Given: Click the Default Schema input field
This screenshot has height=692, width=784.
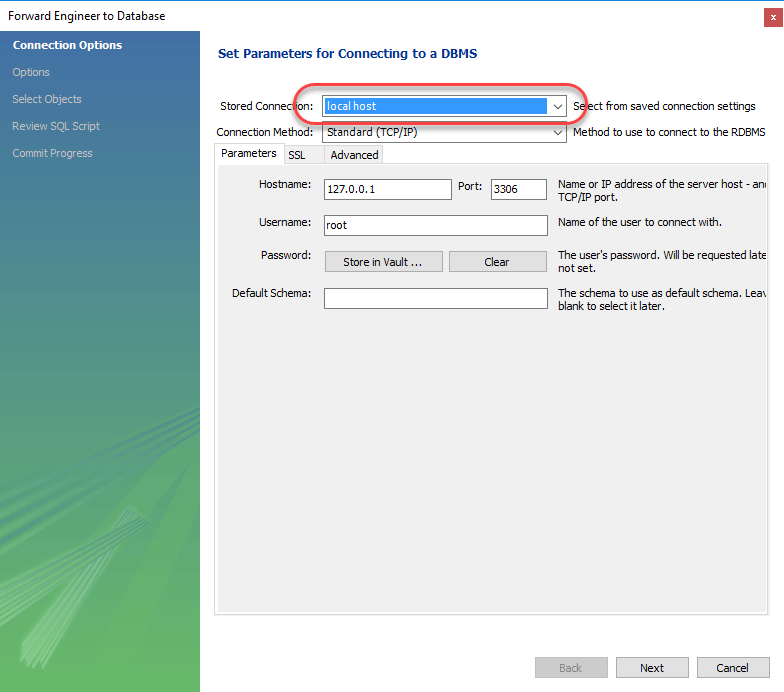Looking at the screenshot, I should pos(435,298).
